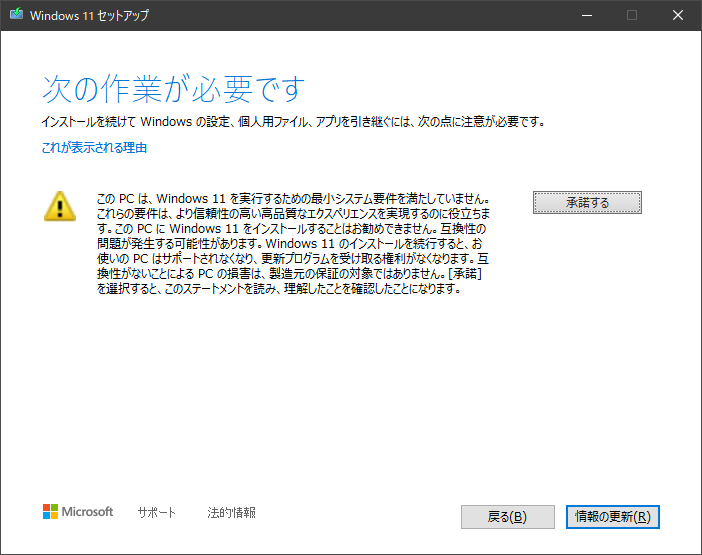
Task: Close the Windows 11 セットアップ window
Action: pos(678,15)
